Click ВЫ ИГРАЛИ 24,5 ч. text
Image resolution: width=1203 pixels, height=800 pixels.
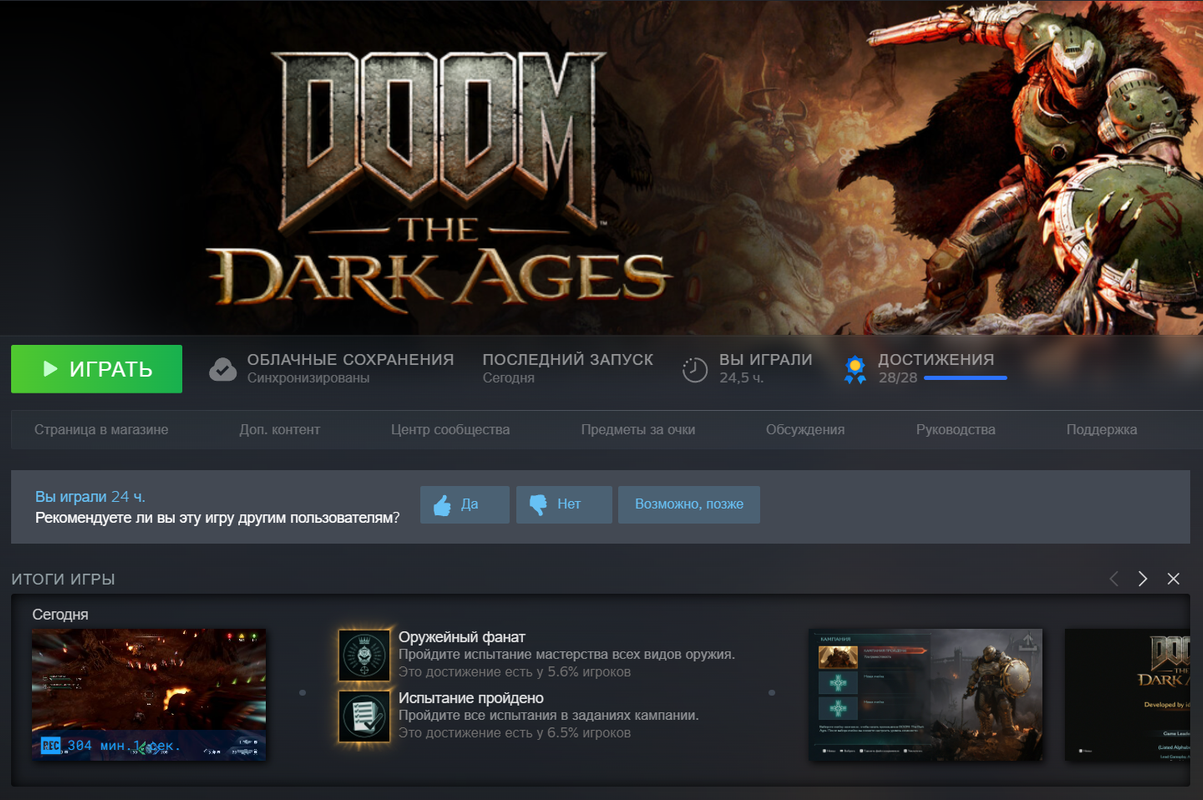click(766, 368)
